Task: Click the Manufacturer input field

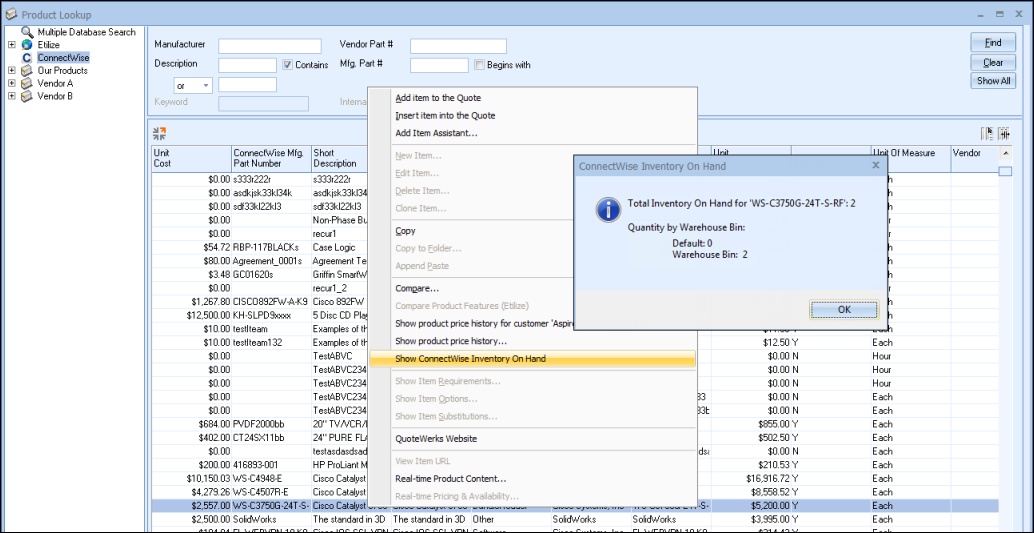Action: 269,46
